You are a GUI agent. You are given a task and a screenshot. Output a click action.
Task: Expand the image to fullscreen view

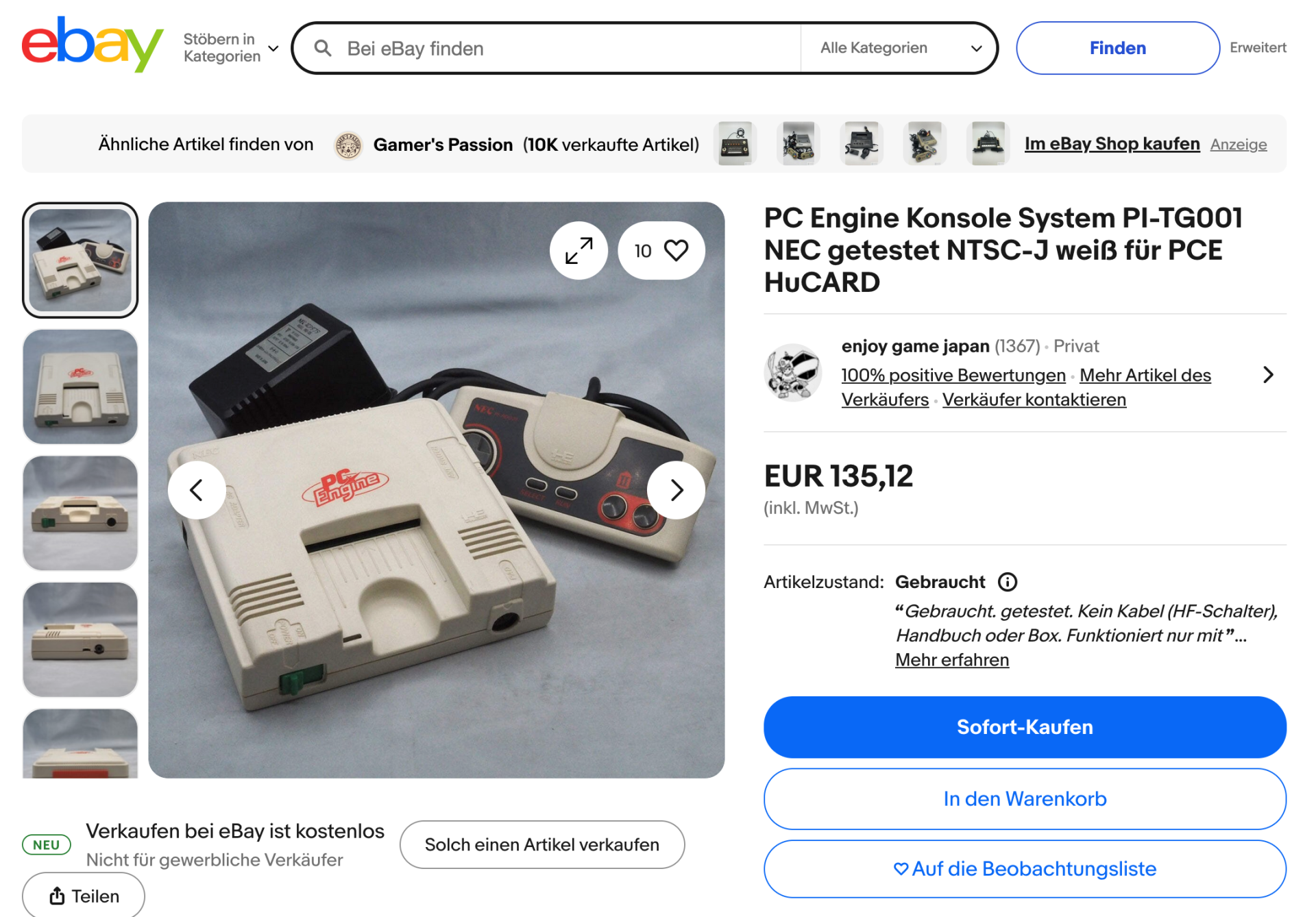pyautogui.click(x=578, y=251)
